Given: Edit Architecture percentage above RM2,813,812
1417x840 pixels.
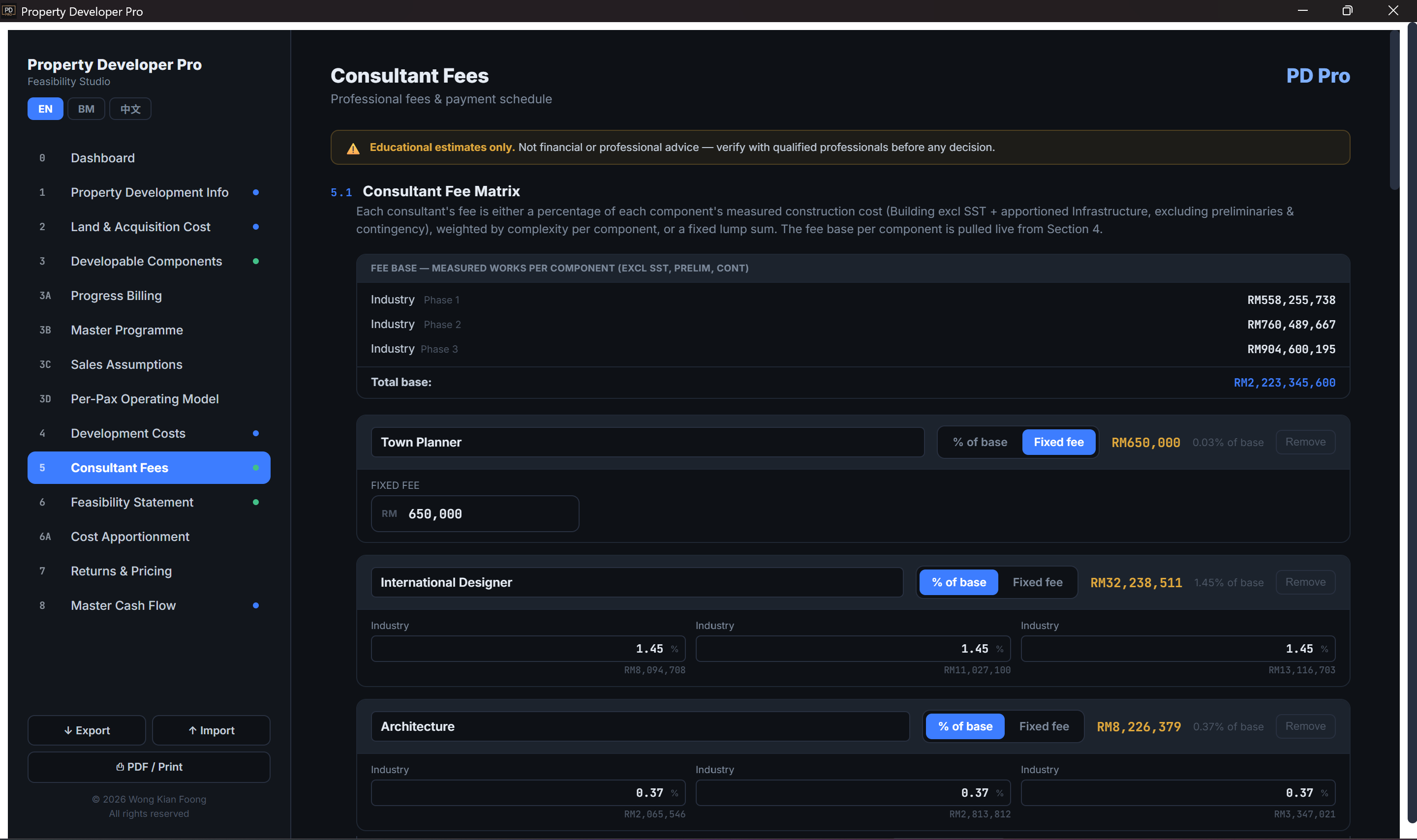Looking at the screenshot, I should pyautogui.click(x=853, y=794).
